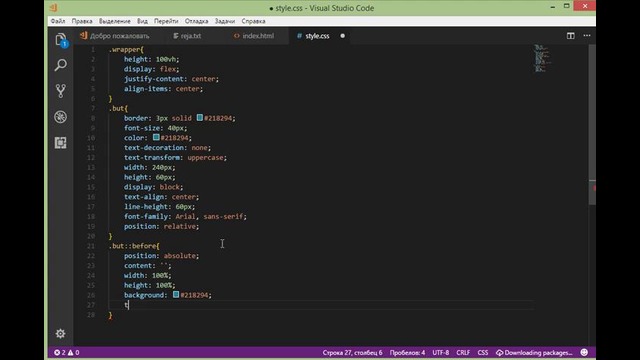Change line endings via CRLF
Image resolution: width=640 pixels, height=360 pixels.
pyautogui.click(x=463, y=353)
